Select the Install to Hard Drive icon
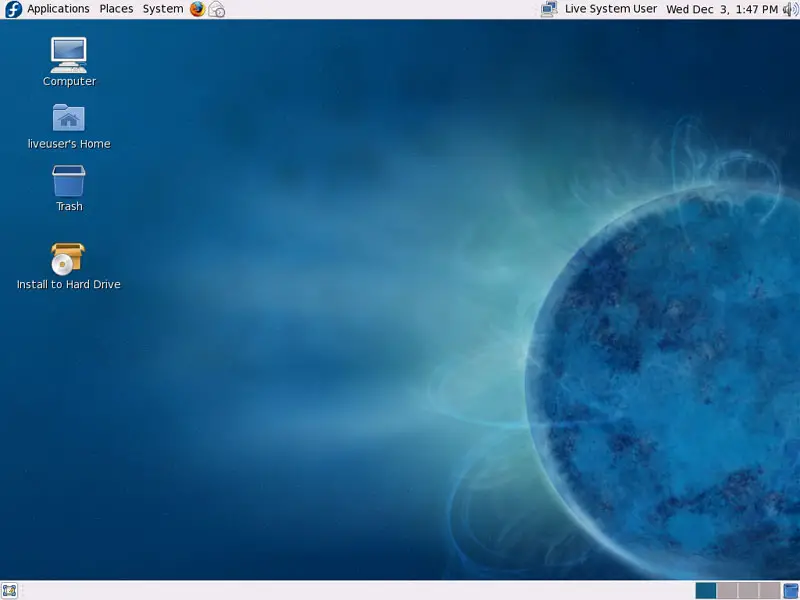Viewport: 800px width, 600px height. pyautogui.click(x=69, y=266)
